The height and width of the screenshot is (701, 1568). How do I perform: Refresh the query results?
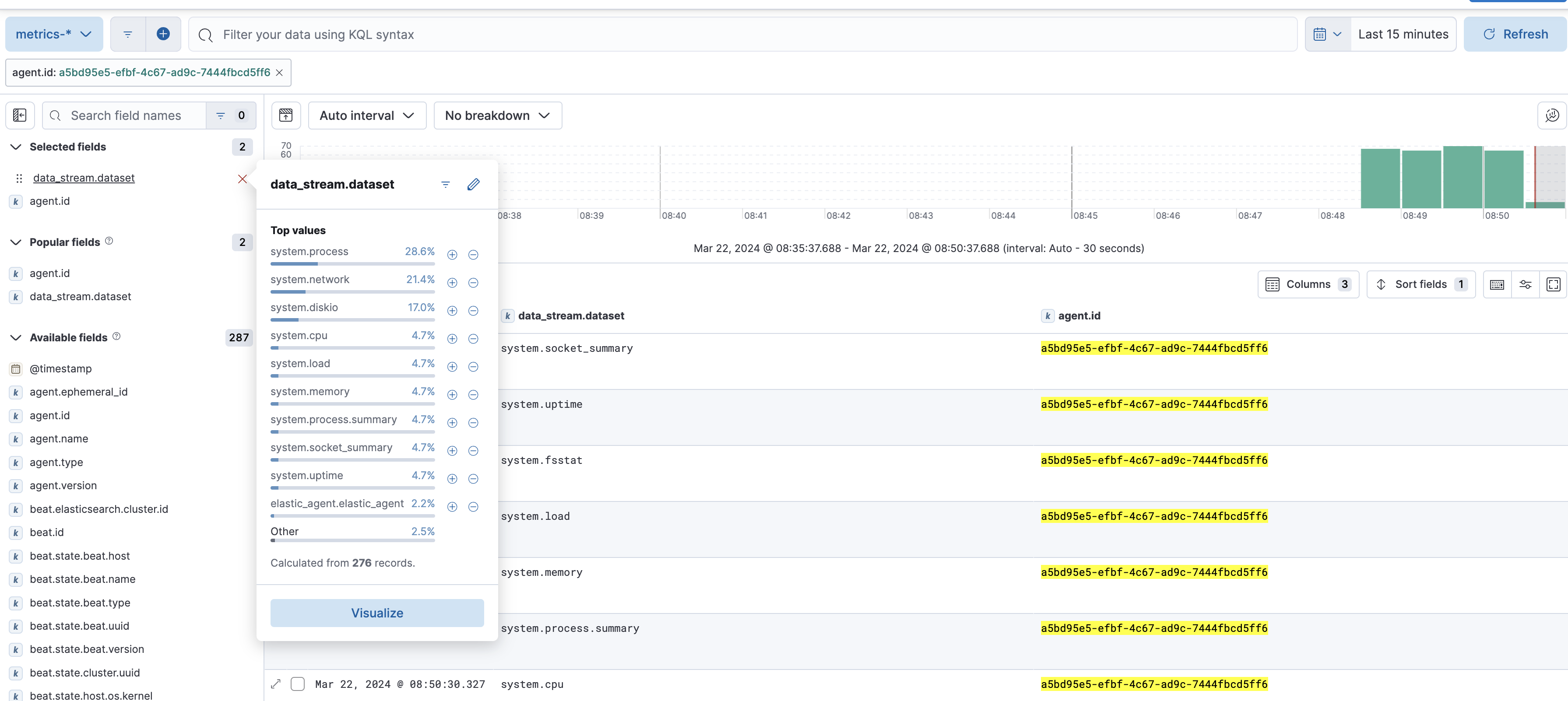tap(1515, 34)
